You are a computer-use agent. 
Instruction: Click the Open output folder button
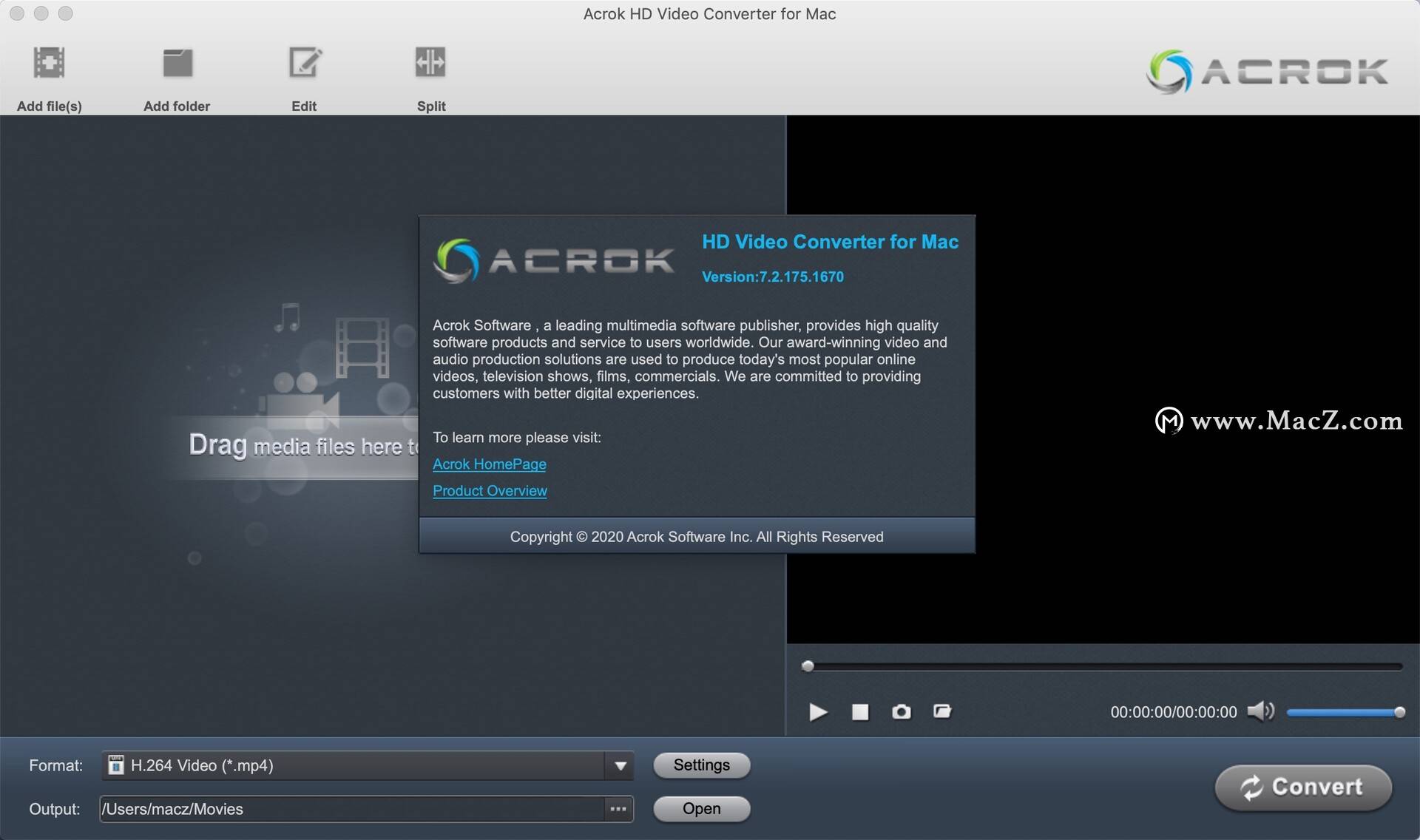(701, 809)
